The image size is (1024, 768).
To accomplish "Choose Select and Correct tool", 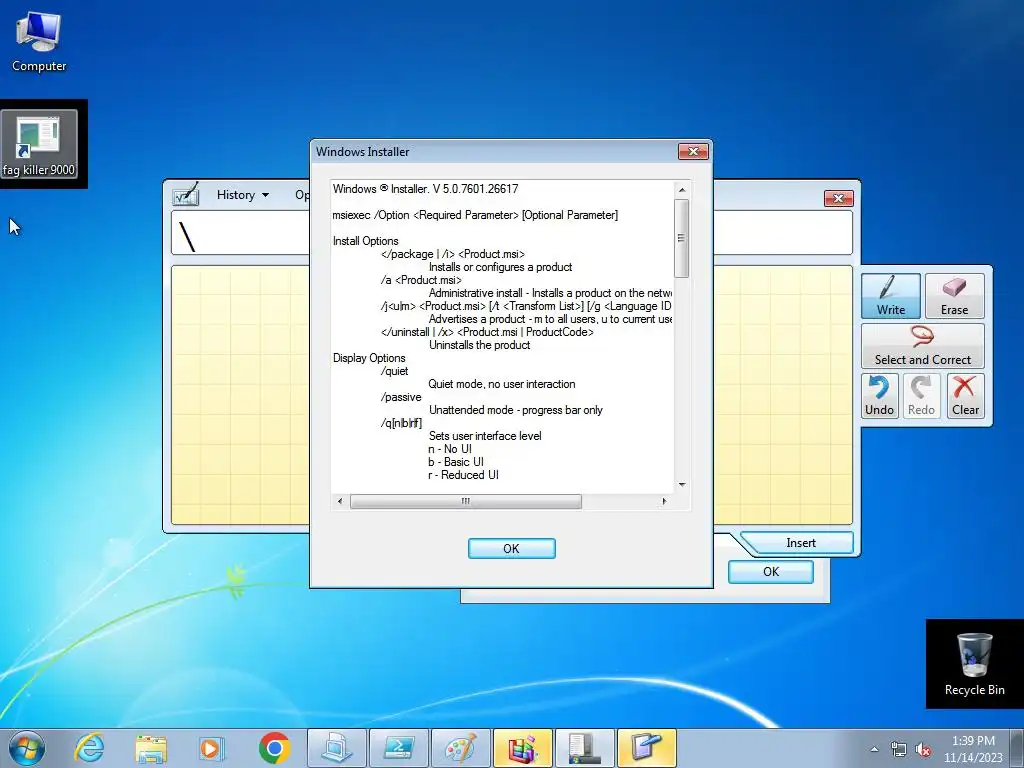I will (x=922, y=346).
